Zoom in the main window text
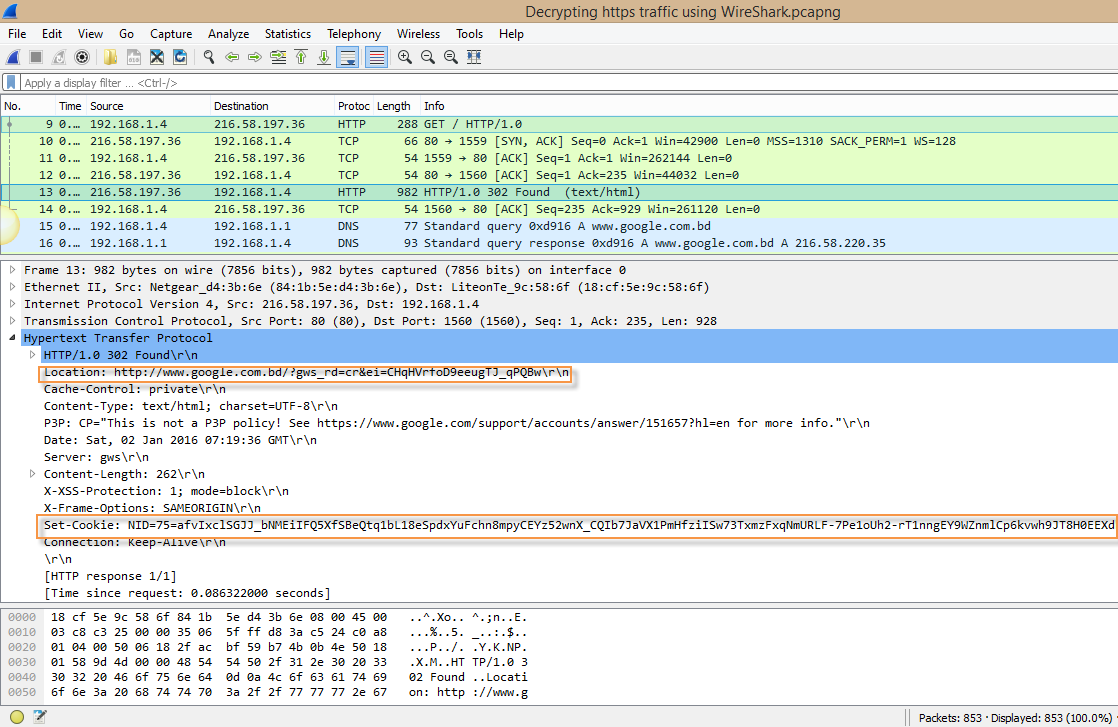Viewport: 1118px width, 727px height. coord(404,57)
